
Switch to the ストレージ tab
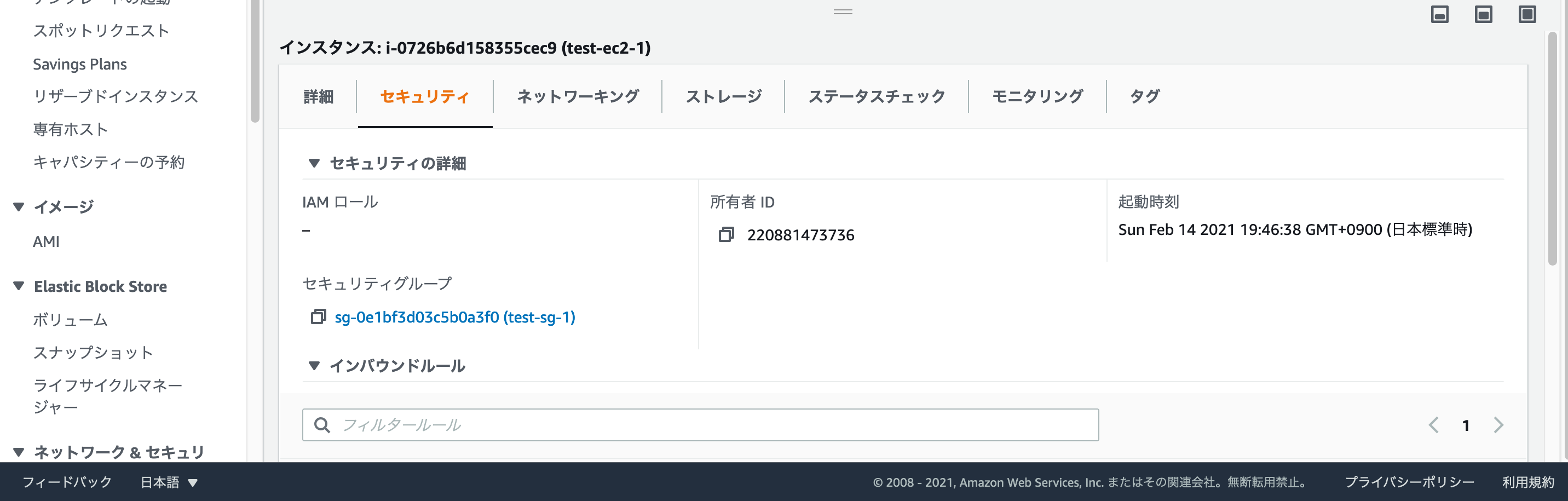pyautogui.click(x=723, y=96)
